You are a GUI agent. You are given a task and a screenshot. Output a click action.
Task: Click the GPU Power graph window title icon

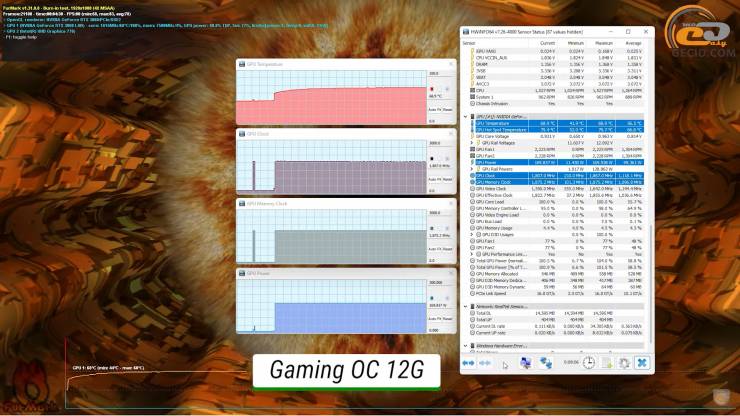242,273
